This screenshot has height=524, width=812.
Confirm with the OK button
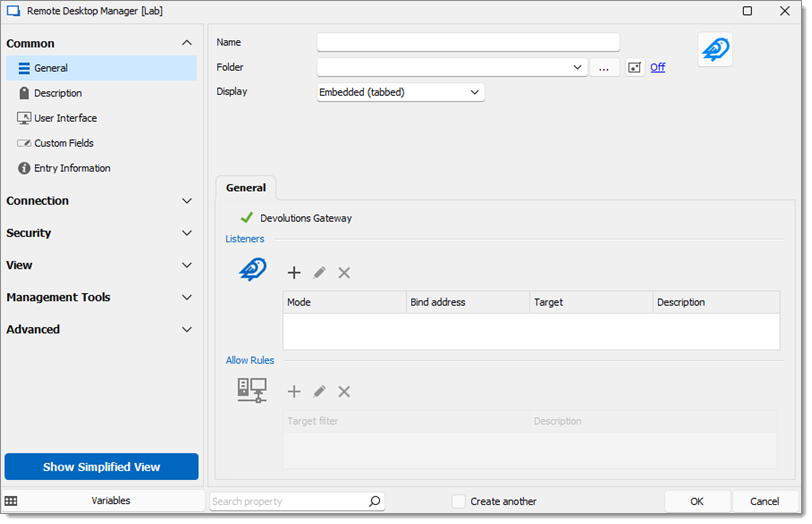pyautogui.click(x=697, y=501)
